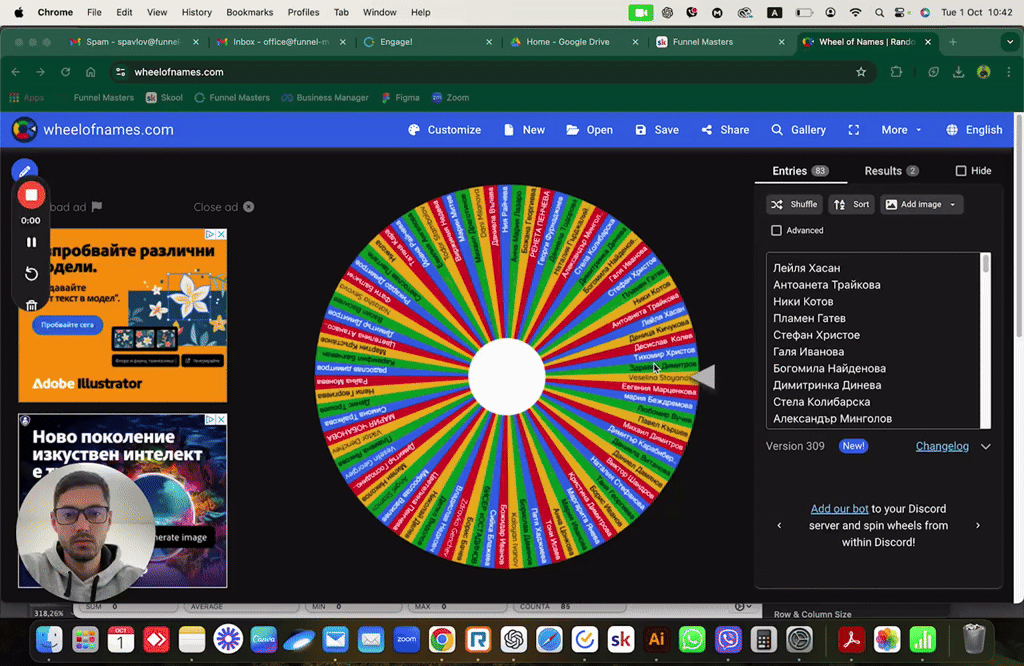1024x666 pixels.
Task: Delete the recording with trash icon
Action: (31, 305)
